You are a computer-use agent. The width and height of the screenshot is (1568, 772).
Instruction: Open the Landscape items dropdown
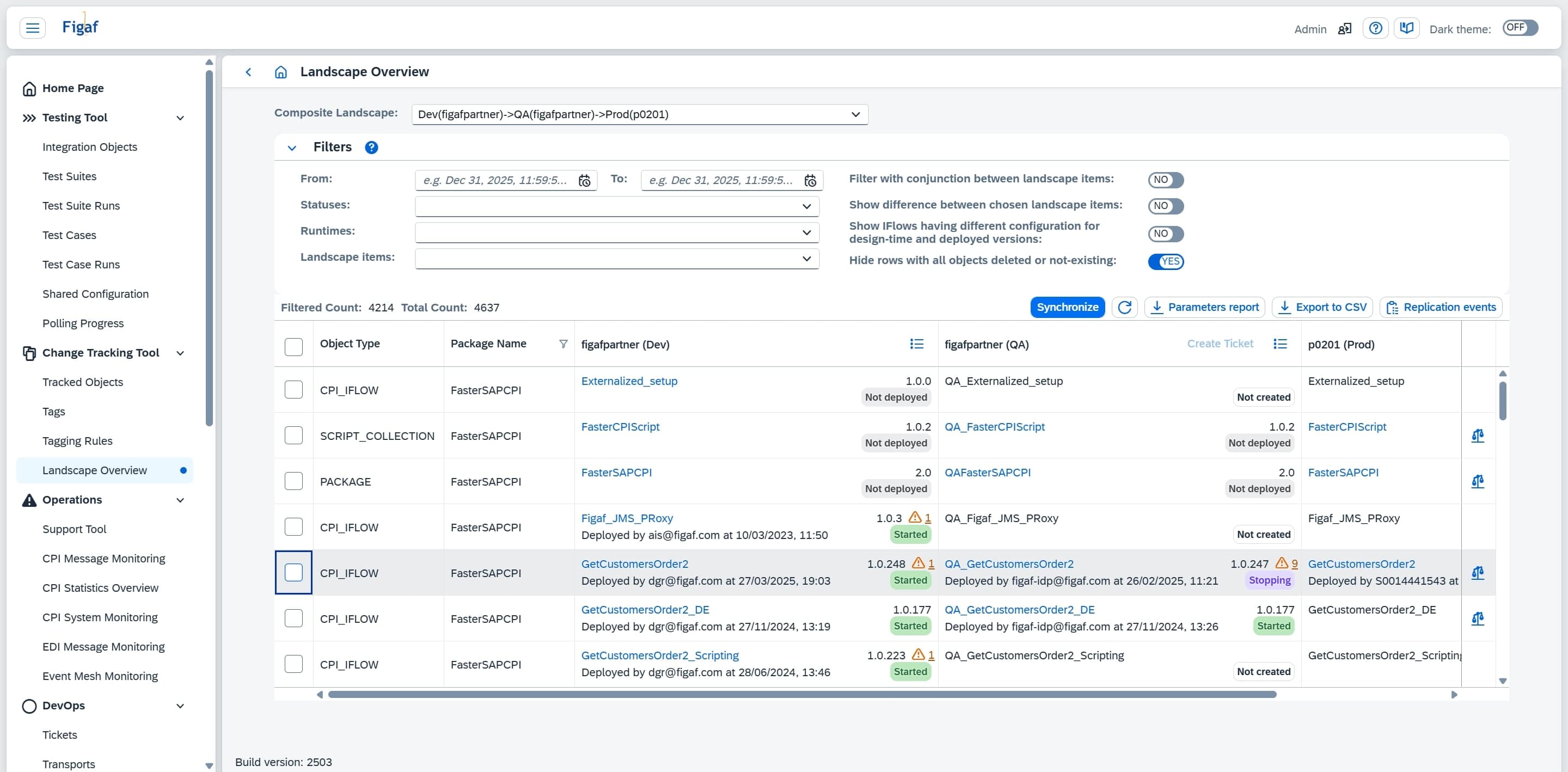617,259
